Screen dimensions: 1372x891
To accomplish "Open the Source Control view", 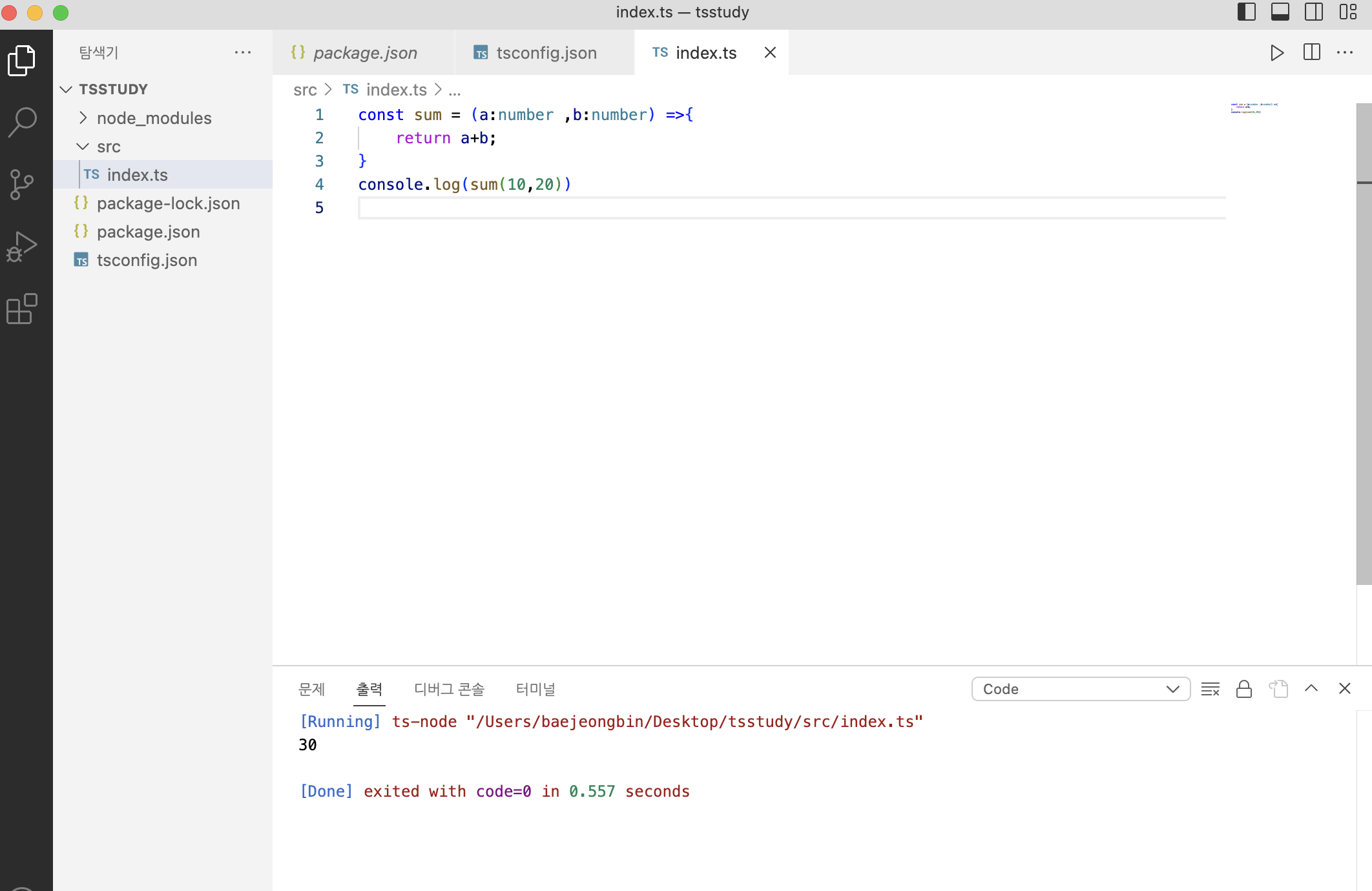I will click(x=23, y=185).
